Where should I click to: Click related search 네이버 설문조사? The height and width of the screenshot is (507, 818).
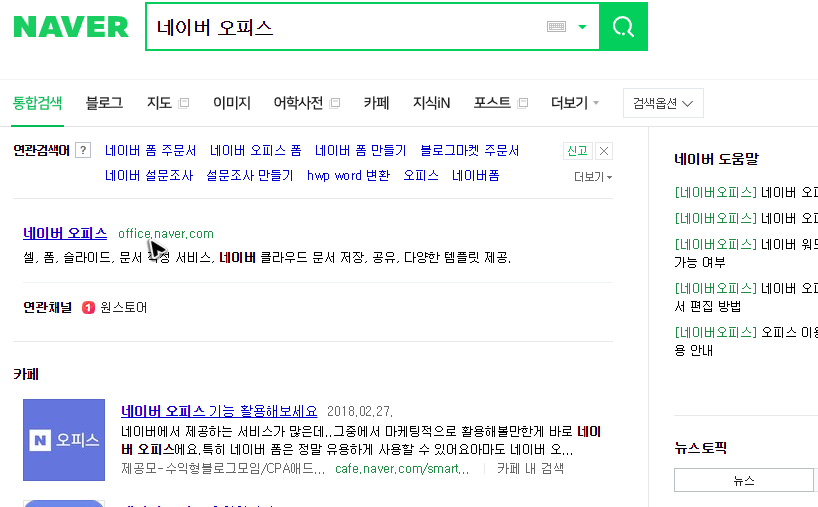149,176
